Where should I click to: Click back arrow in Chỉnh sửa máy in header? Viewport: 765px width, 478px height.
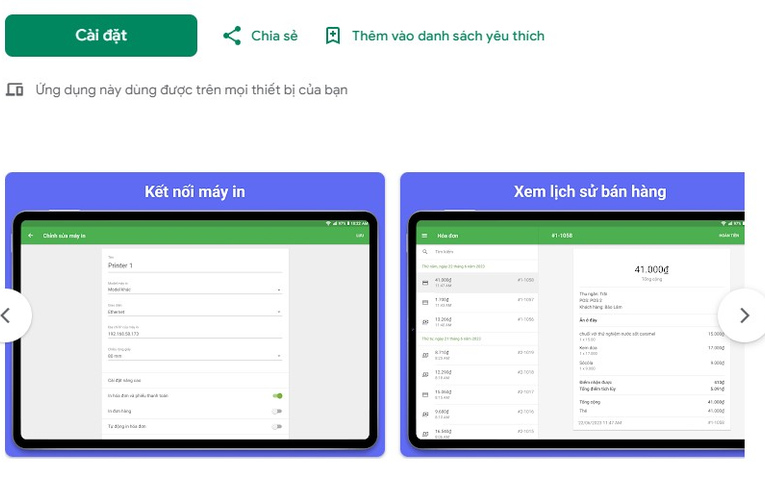click(x=31, y=236)
